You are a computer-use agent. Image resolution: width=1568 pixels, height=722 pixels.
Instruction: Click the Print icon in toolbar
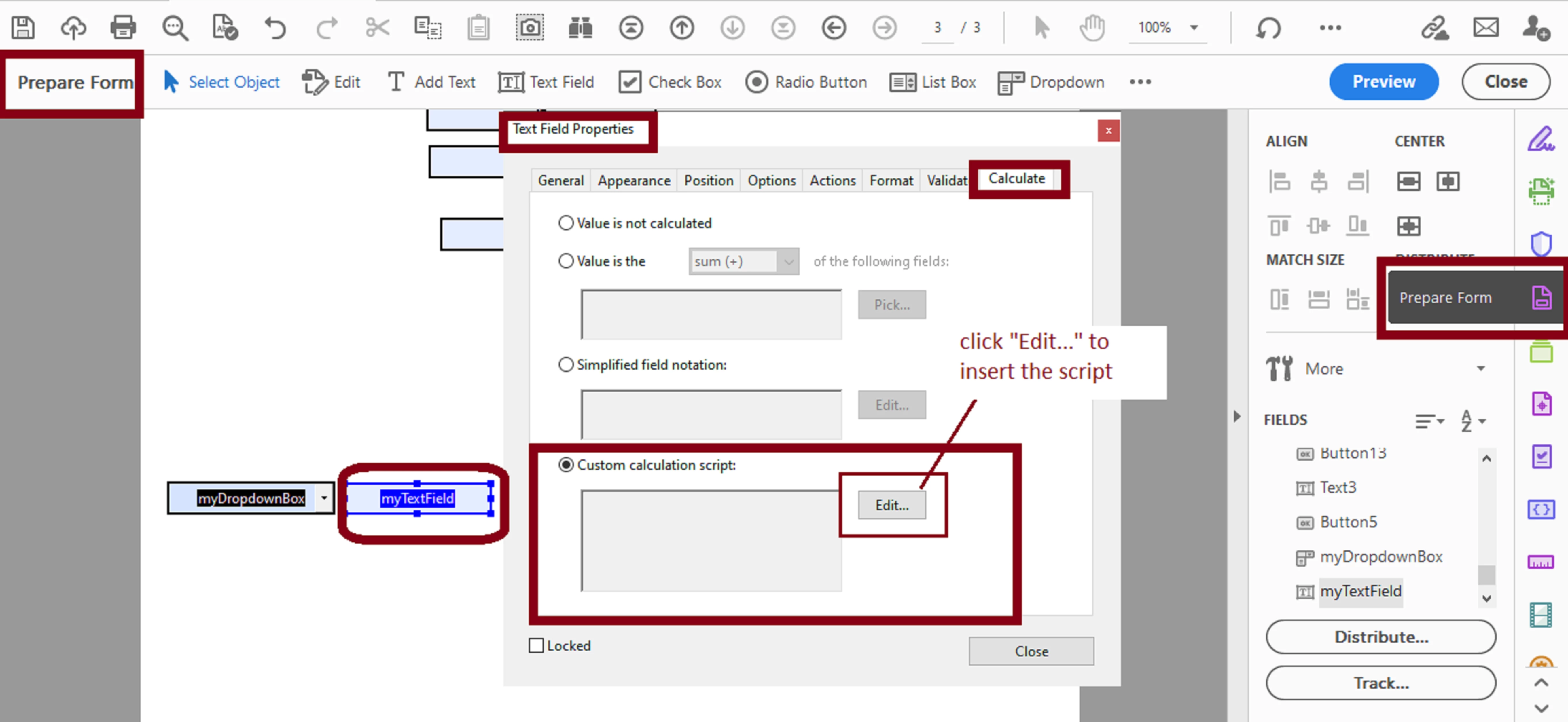[123, 27]
